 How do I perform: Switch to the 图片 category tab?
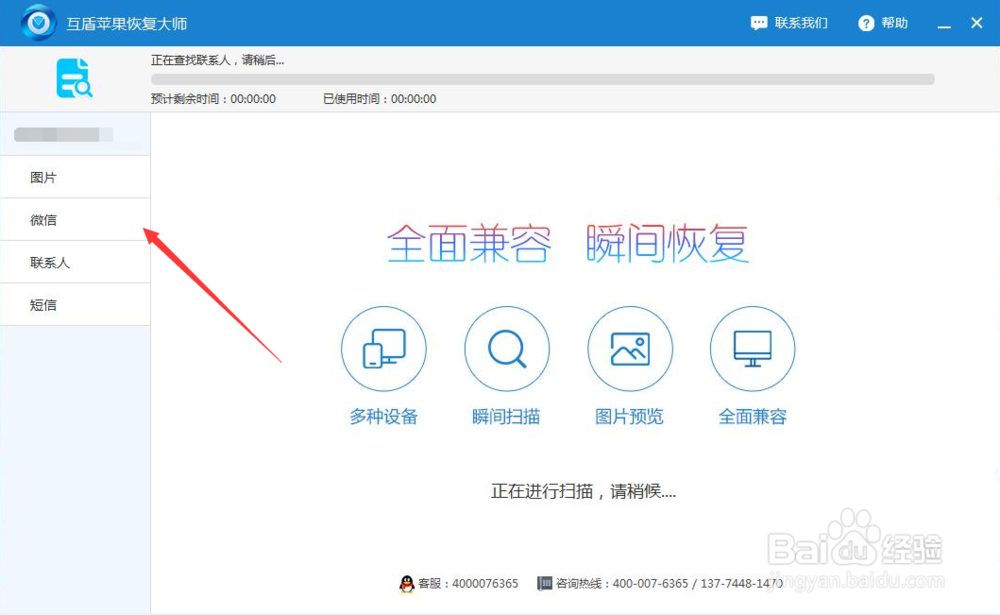coord(43,176)
